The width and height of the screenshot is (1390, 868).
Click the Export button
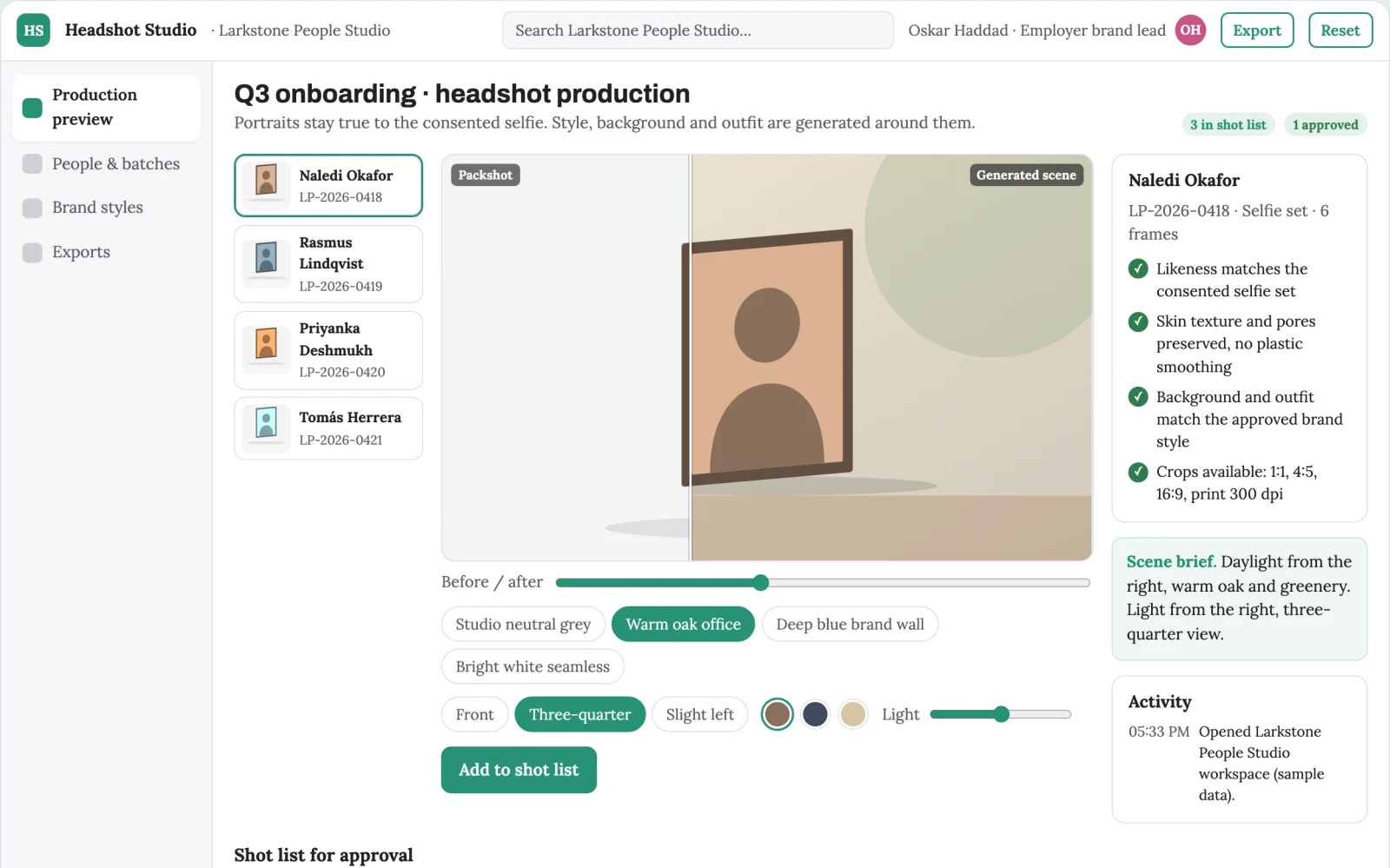(1257, 30)
